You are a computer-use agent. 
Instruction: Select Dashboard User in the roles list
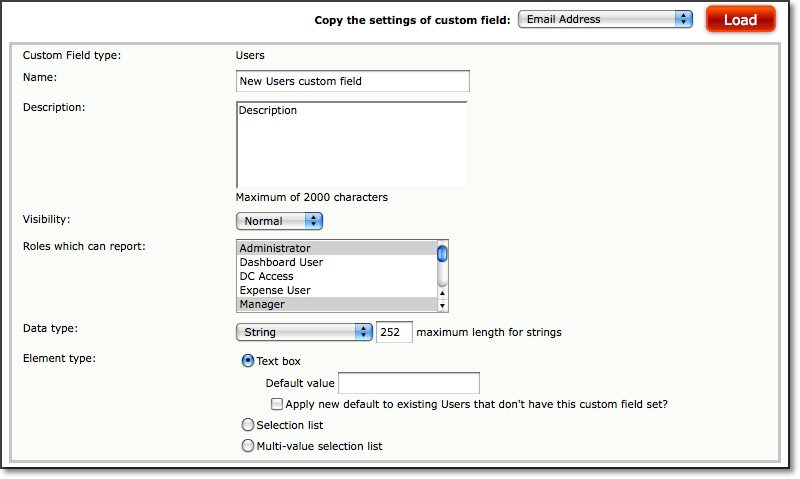[337, 262]
